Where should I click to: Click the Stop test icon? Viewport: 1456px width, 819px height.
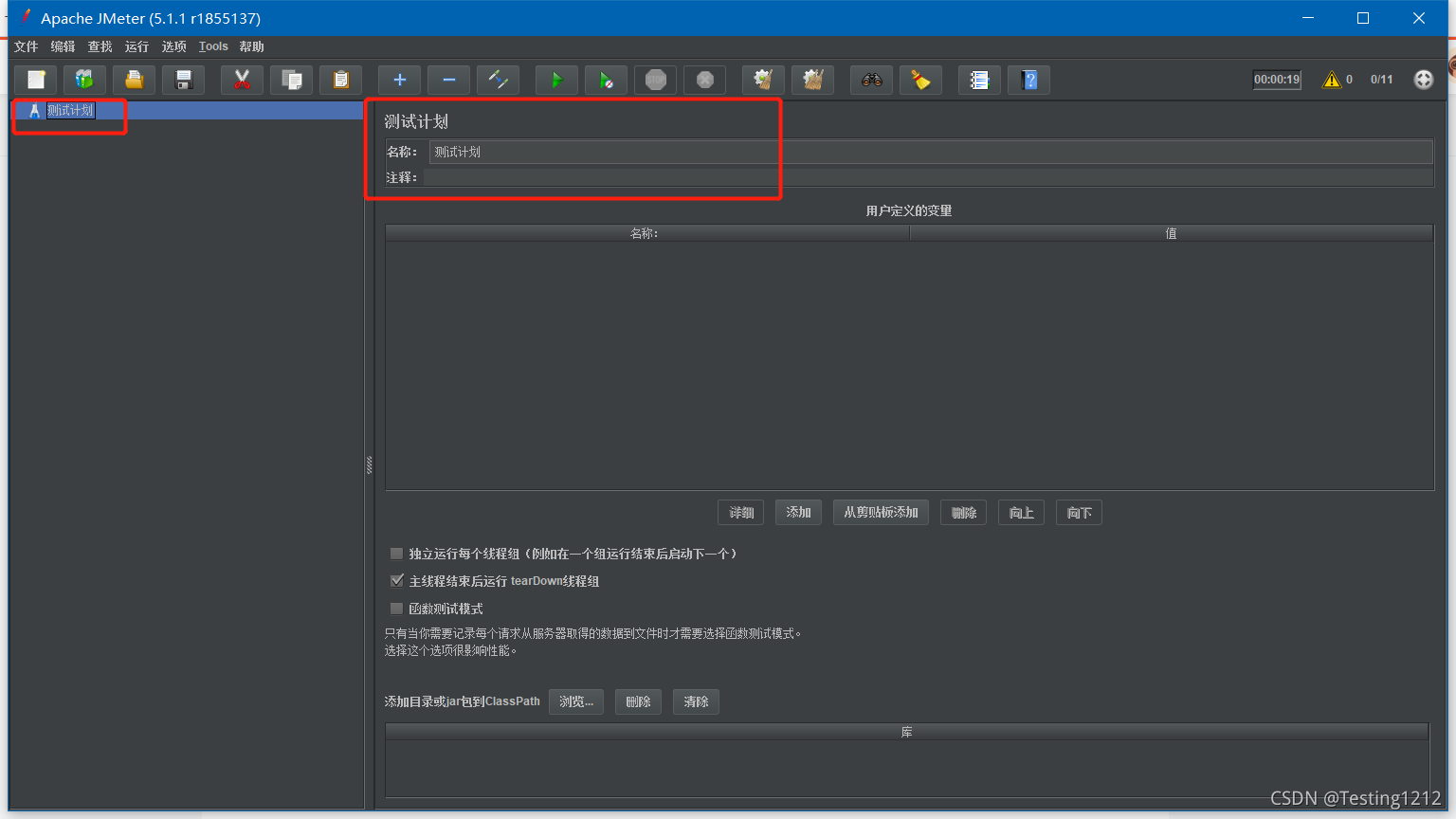[x=656, y=80]
